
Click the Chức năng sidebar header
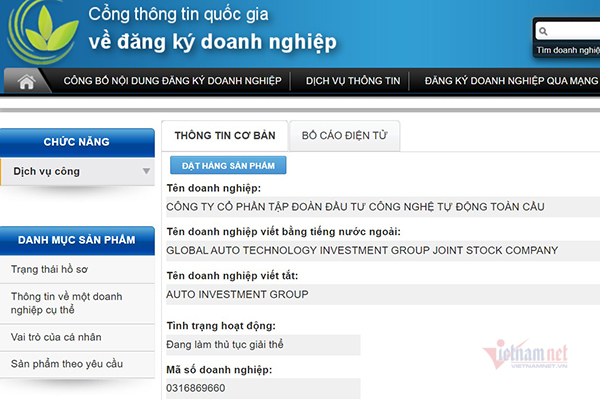(76, 142)
